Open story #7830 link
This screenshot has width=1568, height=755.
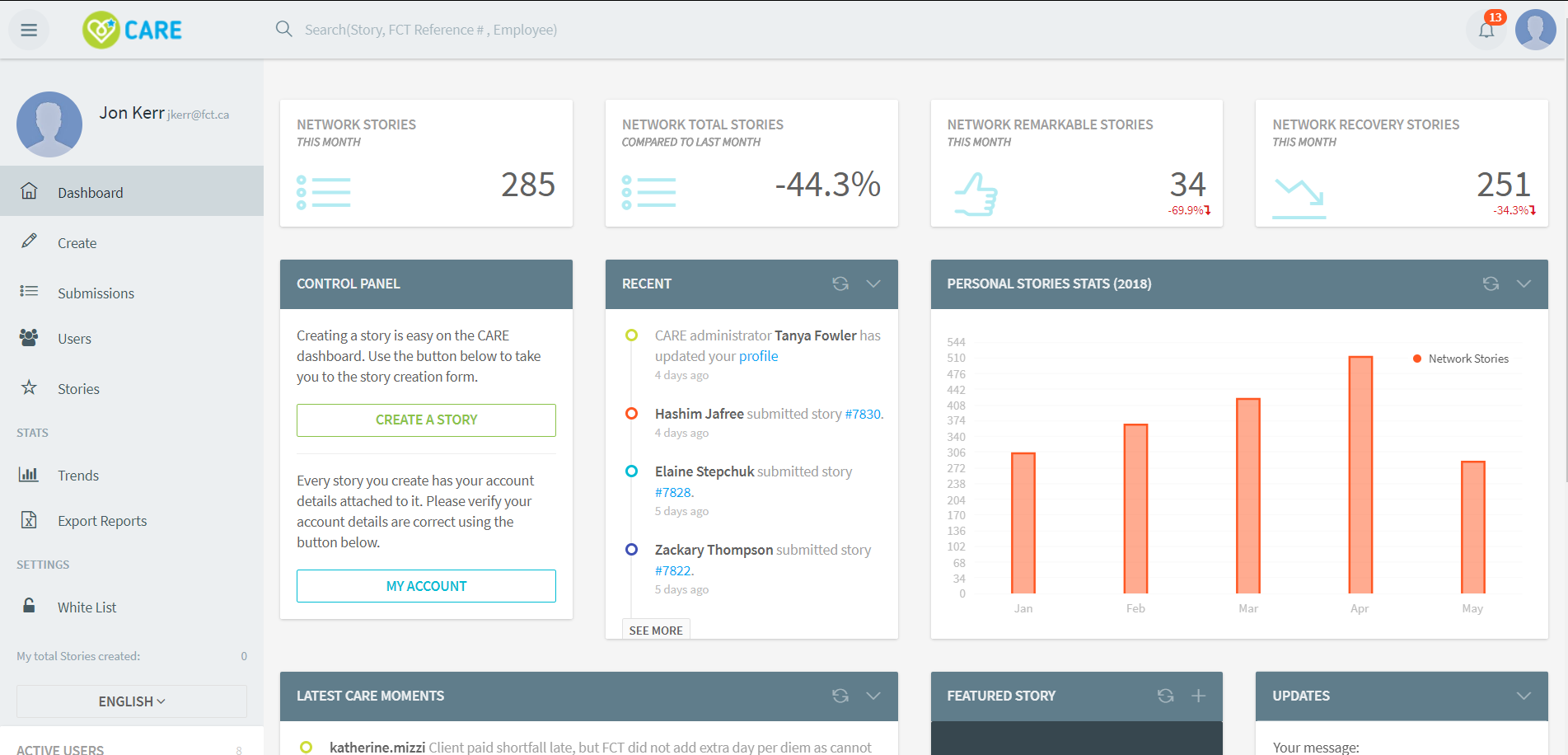pos(863,414)
